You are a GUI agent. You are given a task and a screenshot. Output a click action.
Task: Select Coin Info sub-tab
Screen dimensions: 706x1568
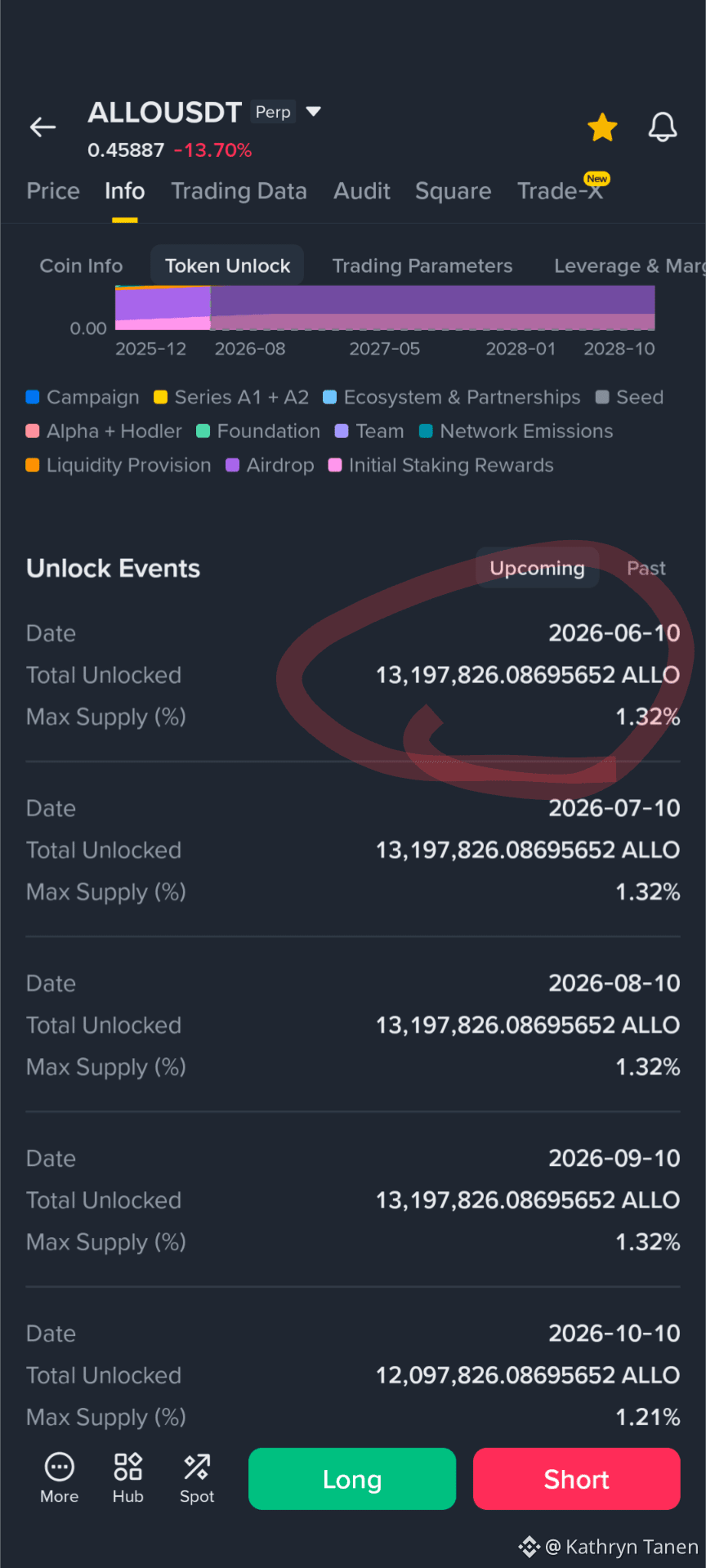81,266
